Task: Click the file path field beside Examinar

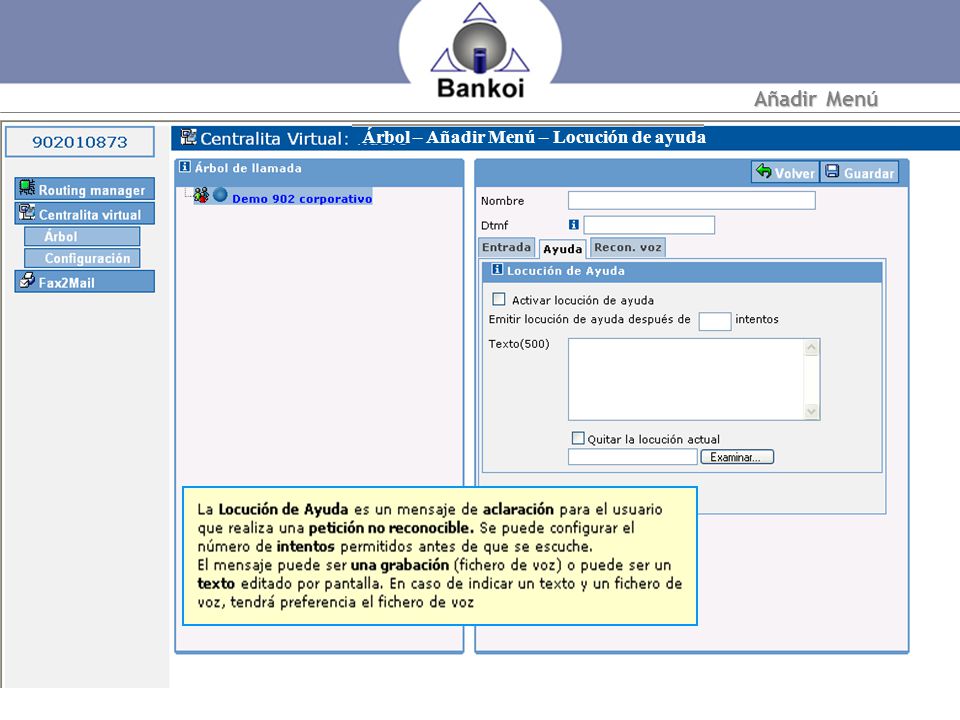Action: coord(633,457)
